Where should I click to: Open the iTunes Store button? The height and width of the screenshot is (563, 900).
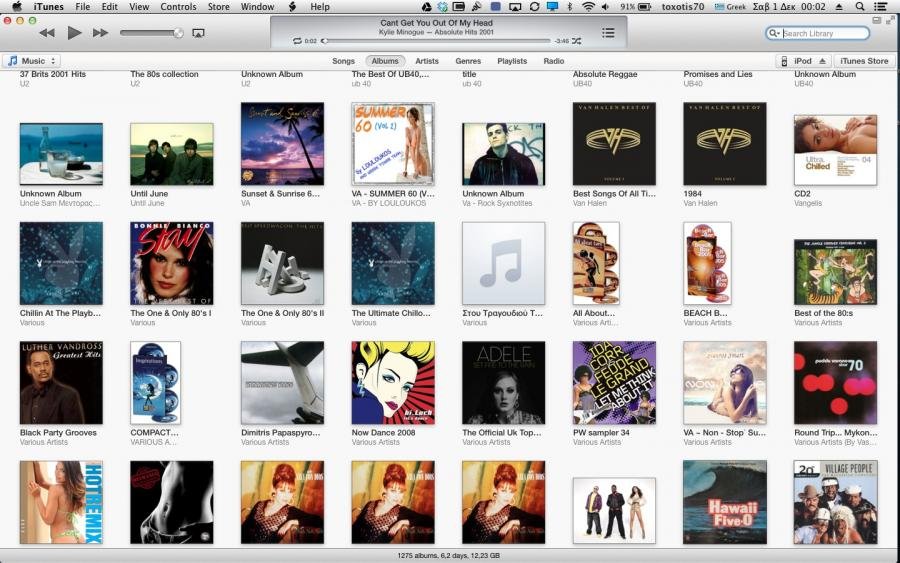[864, 61]
